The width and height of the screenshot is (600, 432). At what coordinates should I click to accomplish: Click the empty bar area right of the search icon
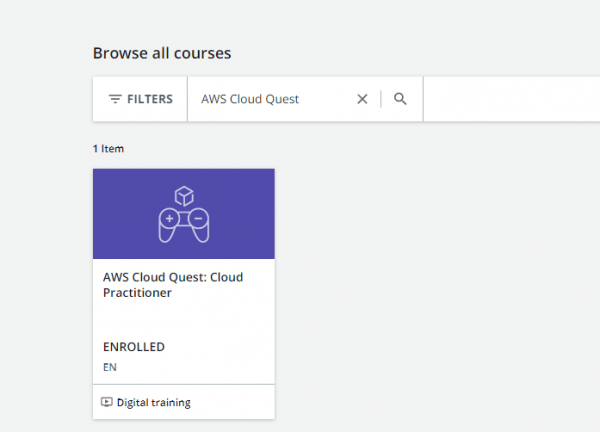point(510,99)
